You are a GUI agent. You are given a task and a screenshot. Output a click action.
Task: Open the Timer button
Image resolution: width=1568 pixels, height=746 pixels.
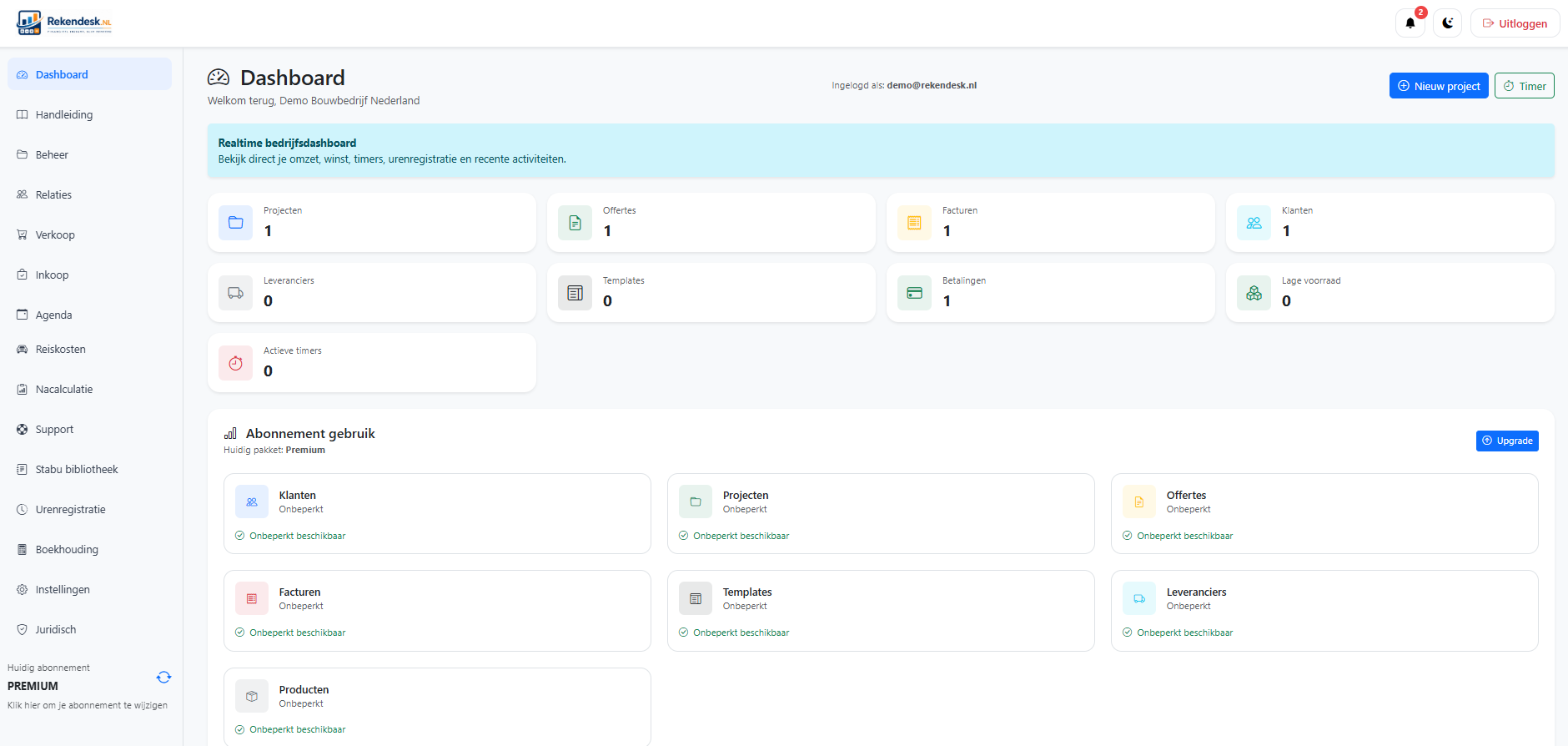1524,86
